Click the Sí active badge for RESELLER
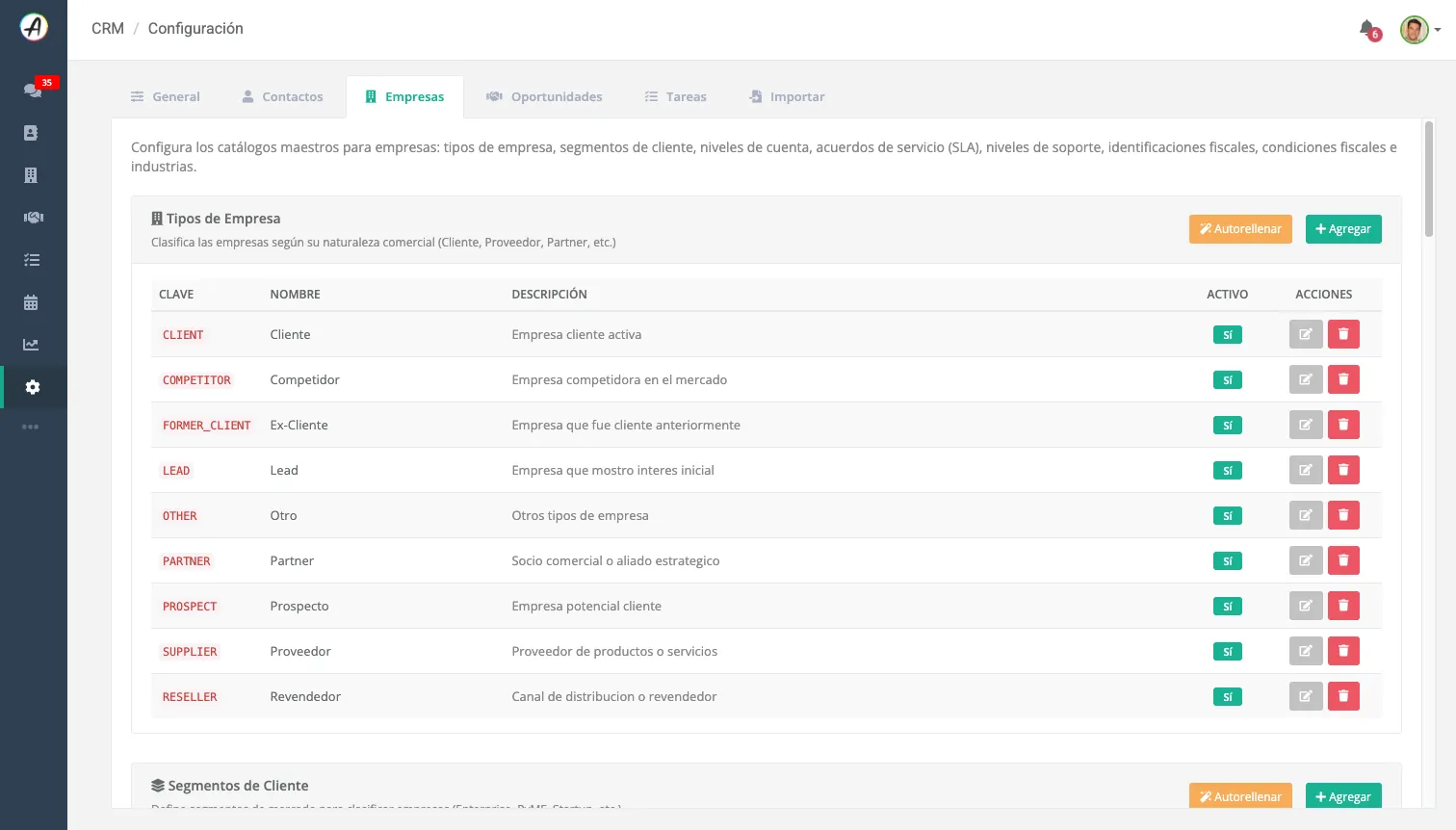The height and width of the screenshot is (830, 1456). tap(1228, 697)
